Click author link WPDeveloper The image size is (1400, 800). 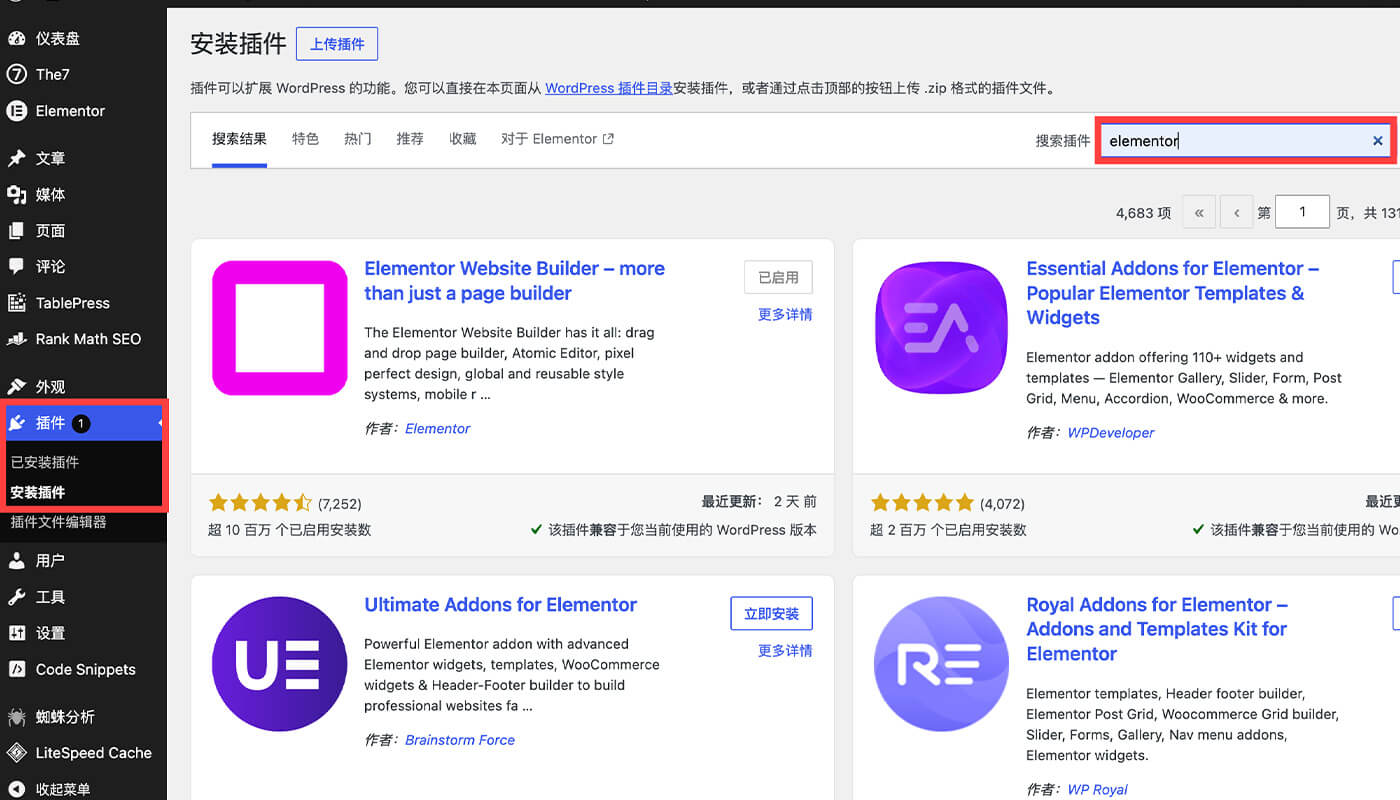coord(1110,433)
